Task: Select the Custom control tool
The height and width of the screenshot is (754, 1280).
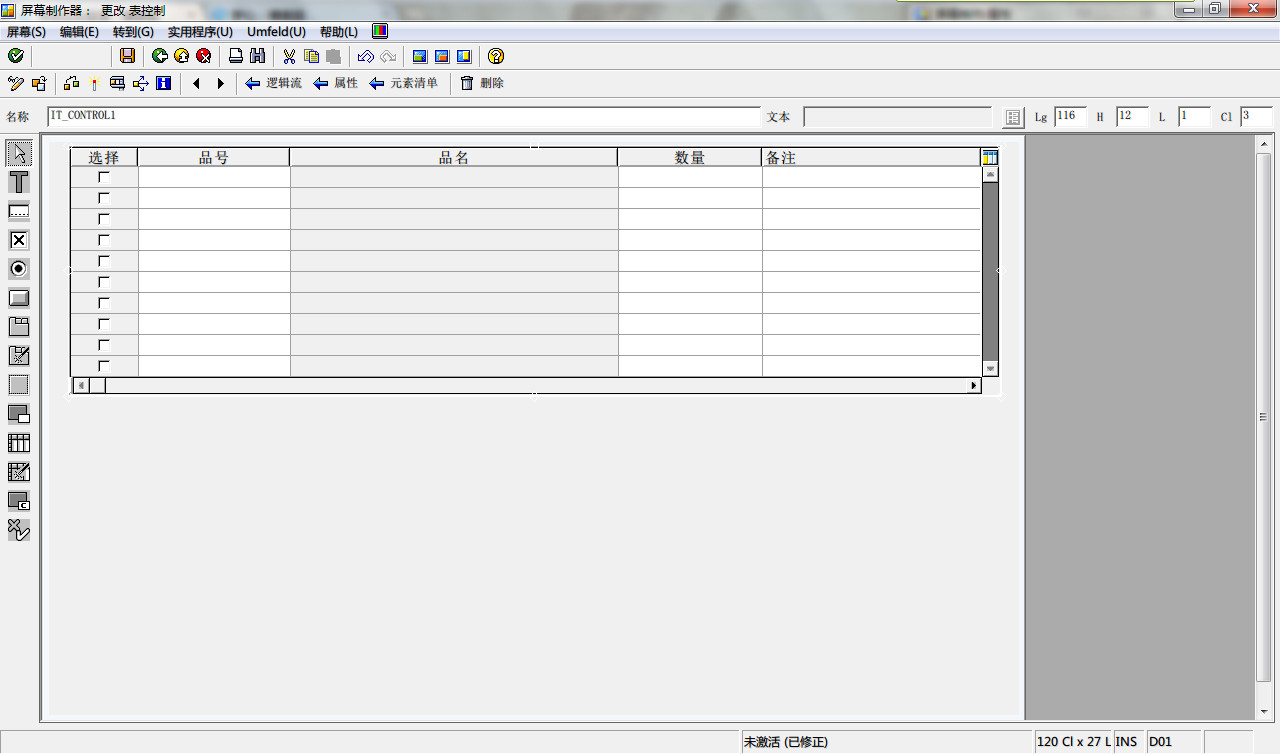Action: click(x=19, y=501)
